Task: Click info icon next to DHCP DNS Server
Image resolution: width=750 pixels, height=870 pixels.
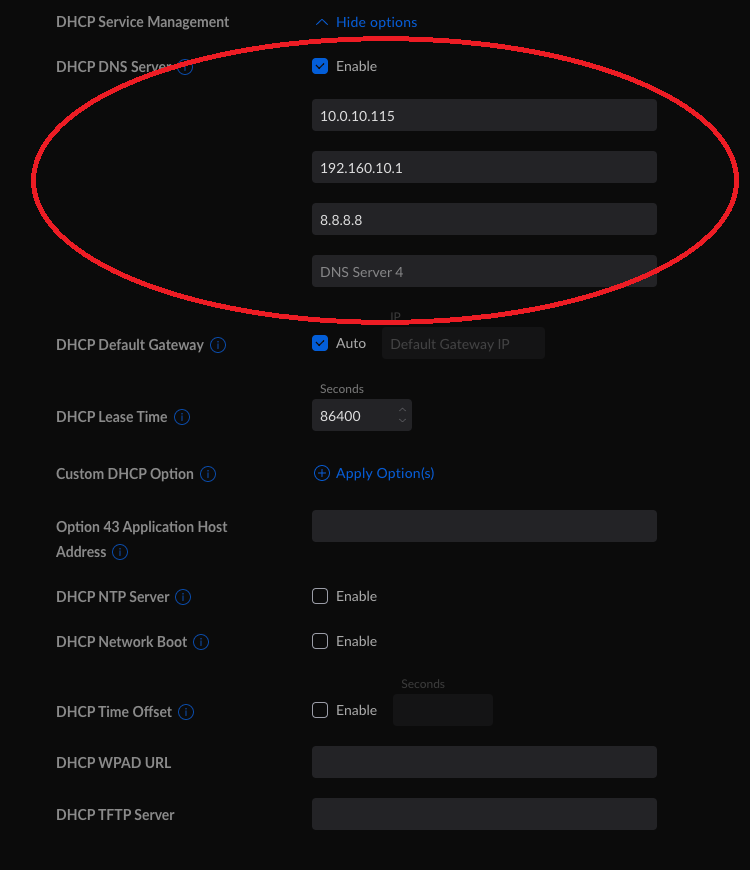Action: [186, 67]
